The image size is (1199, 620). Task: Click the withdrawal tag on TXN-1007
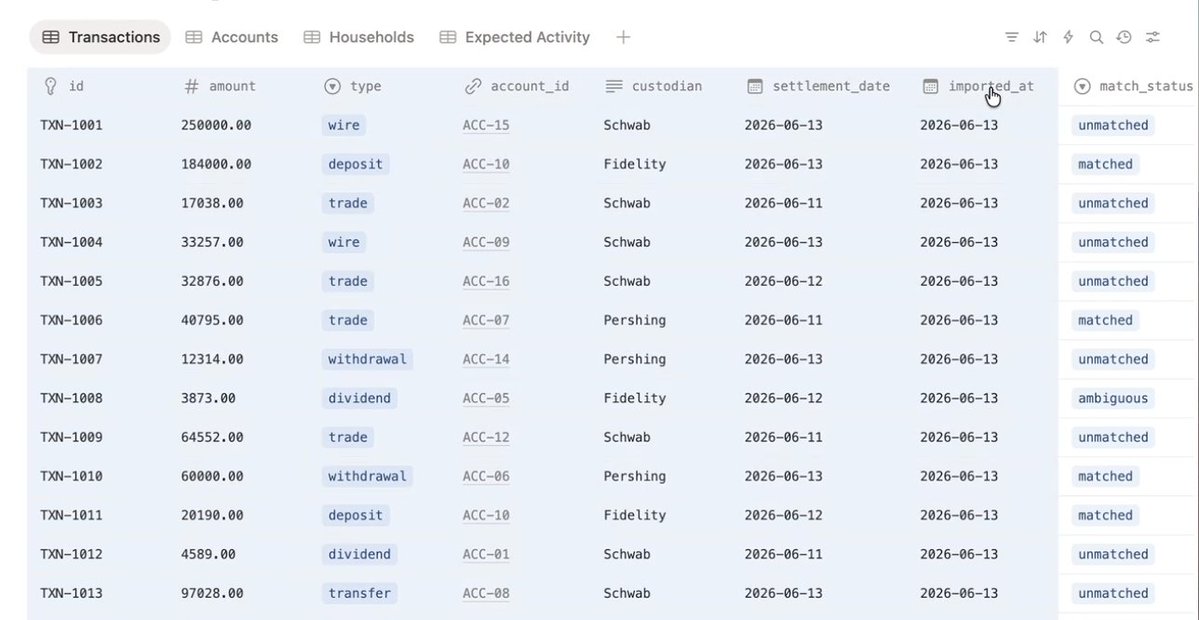pyautogui.click(x=367, y=359)
